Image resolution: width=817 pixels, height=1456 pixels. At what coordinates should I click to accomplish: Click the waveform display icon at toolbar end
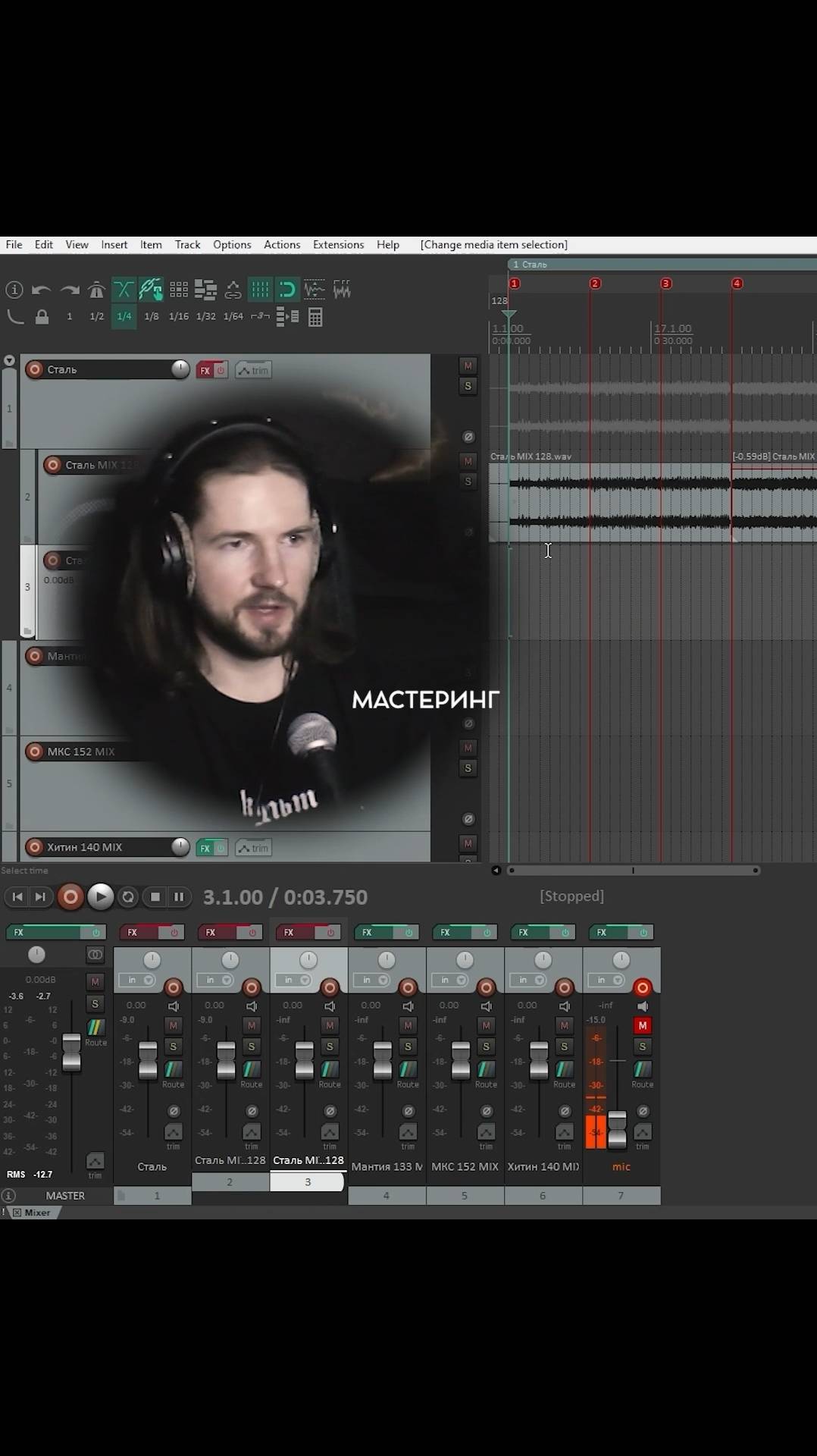click(342, 290)
